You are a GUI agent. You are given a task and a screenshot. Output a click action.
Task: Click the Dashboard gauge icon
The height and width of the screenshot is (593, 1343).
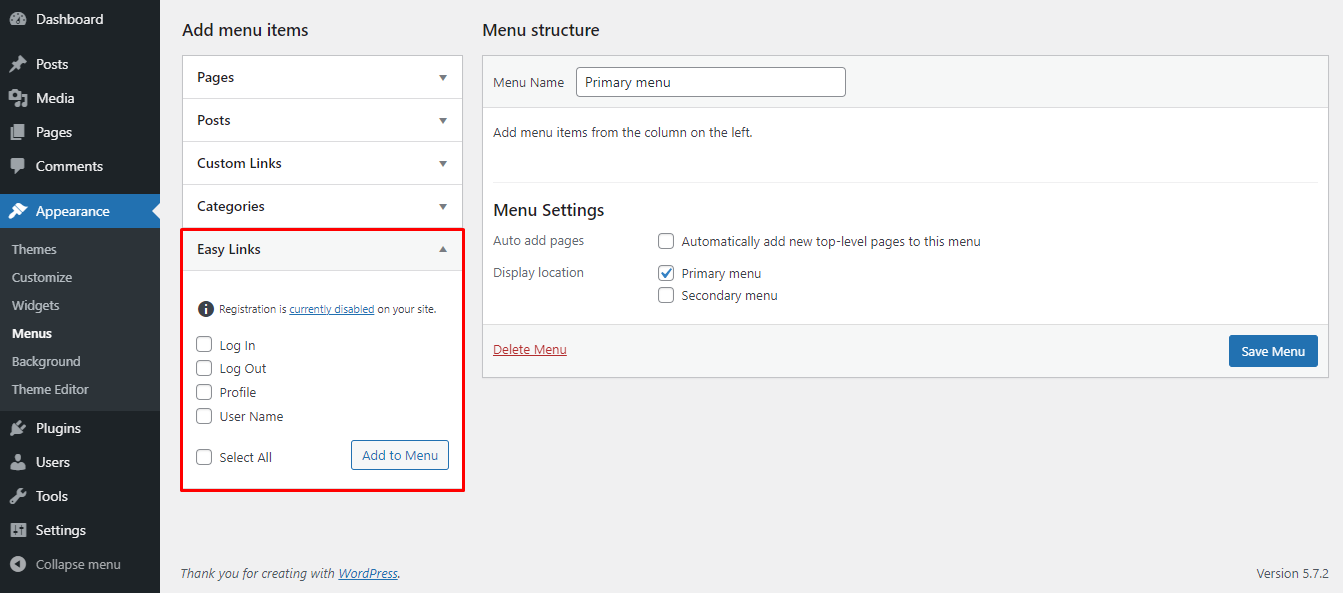[x=18, y=19]
